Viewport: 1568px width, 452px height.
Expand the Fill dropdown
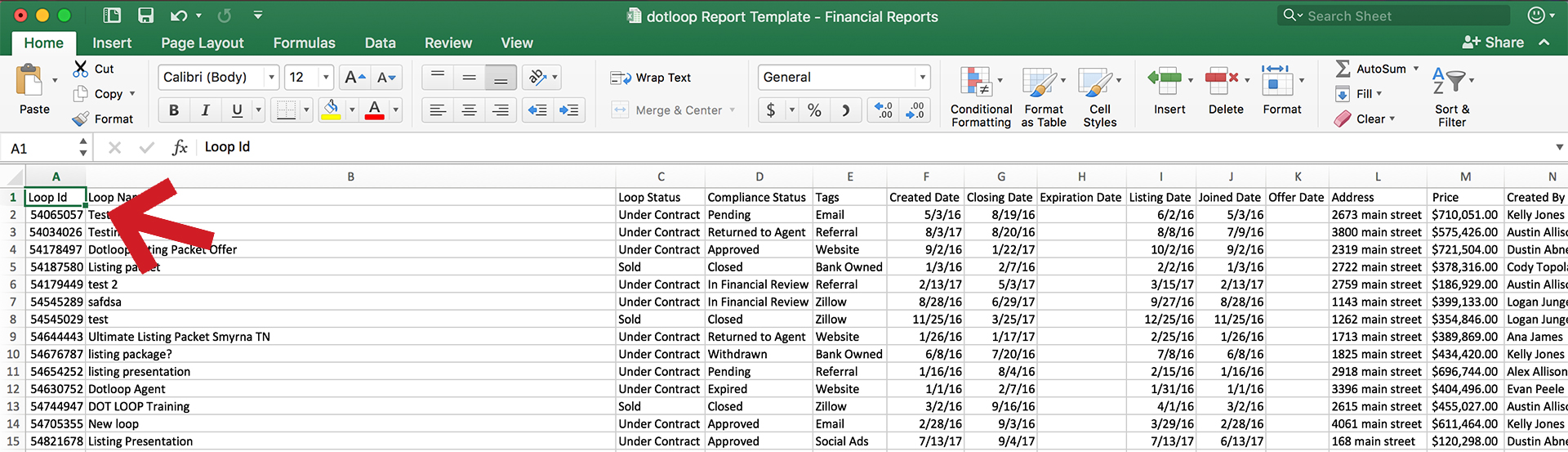1379,94
